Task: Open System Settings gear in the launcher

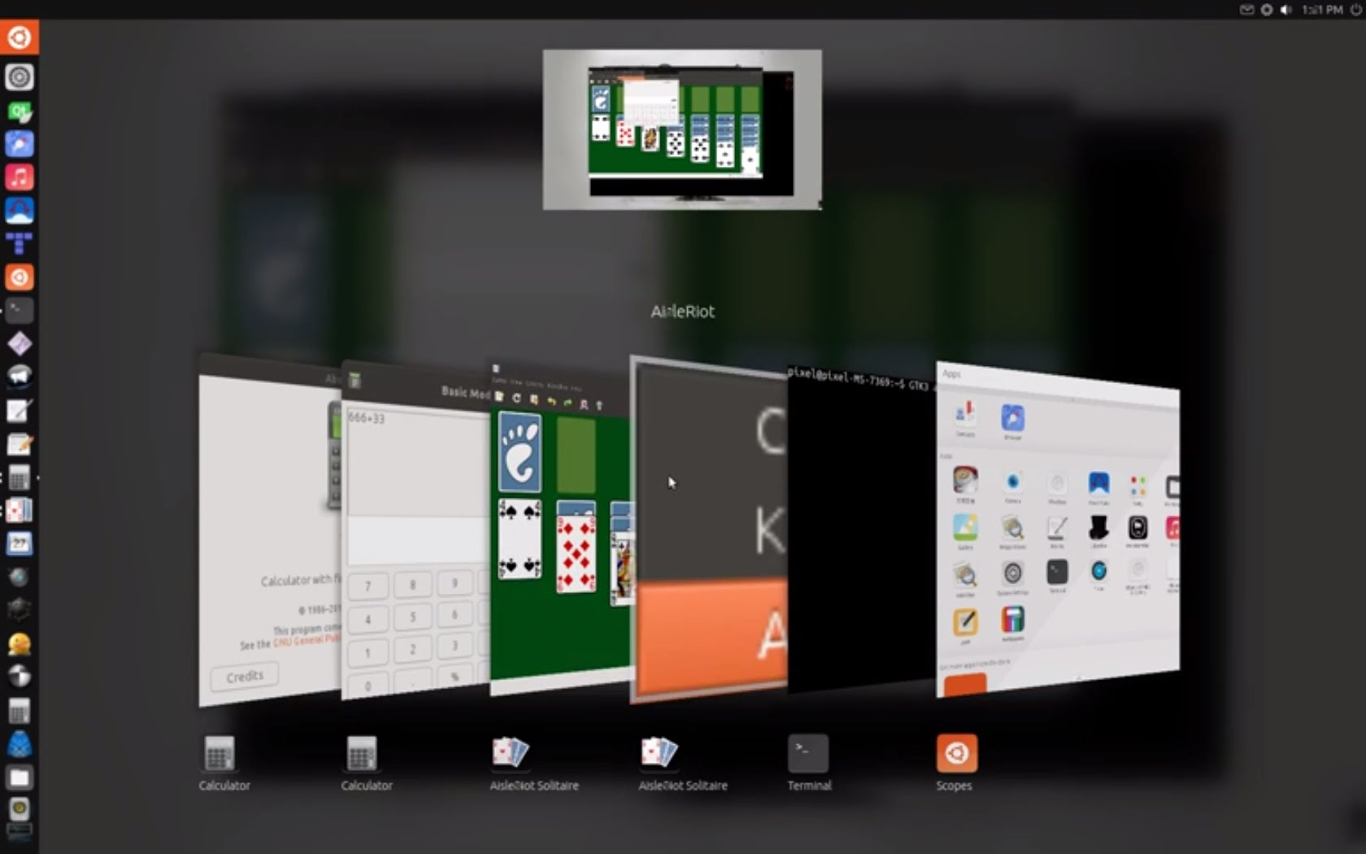Action: click(19, 77)
